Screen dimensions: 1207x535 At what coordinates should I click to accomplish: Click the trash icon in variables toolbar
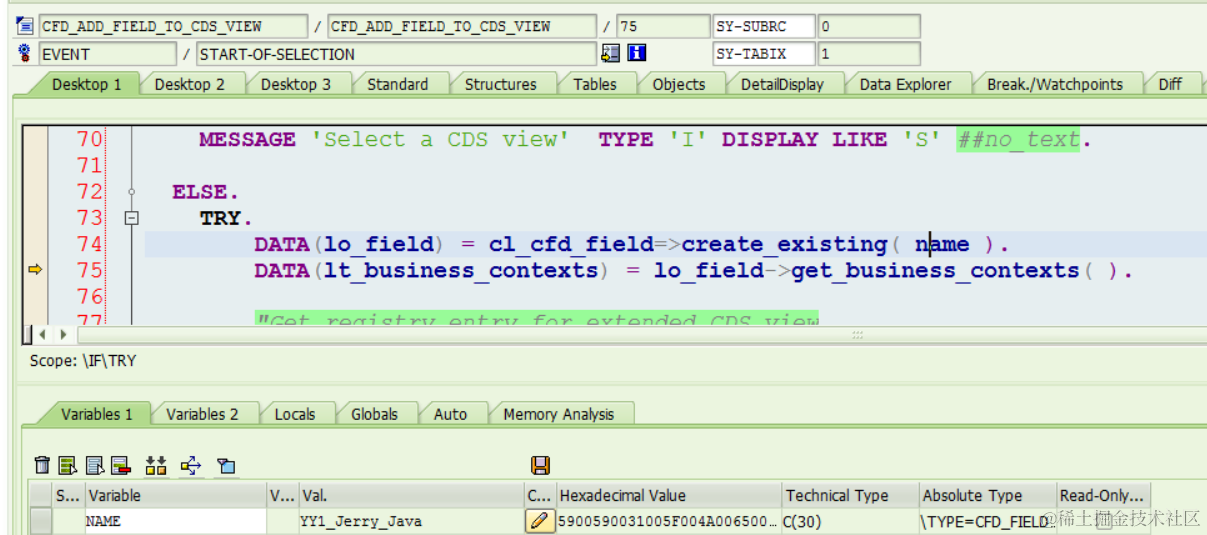pyautogui.click(x=42, y=465)
